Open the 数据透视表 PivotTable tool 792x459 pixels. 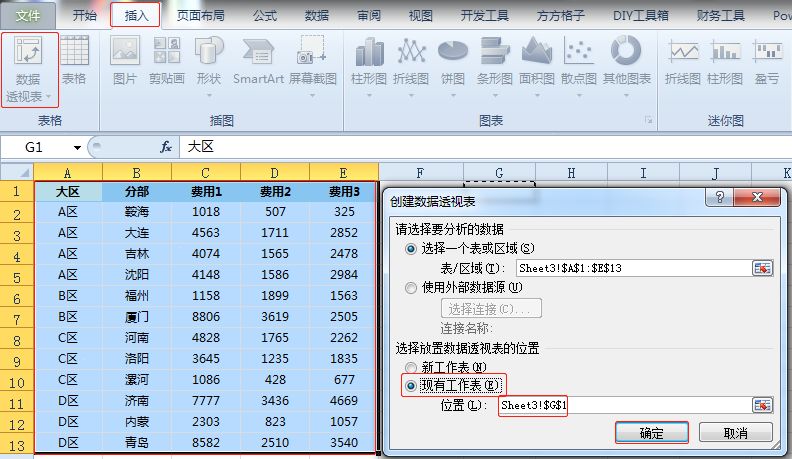click(x=29, y=70)
